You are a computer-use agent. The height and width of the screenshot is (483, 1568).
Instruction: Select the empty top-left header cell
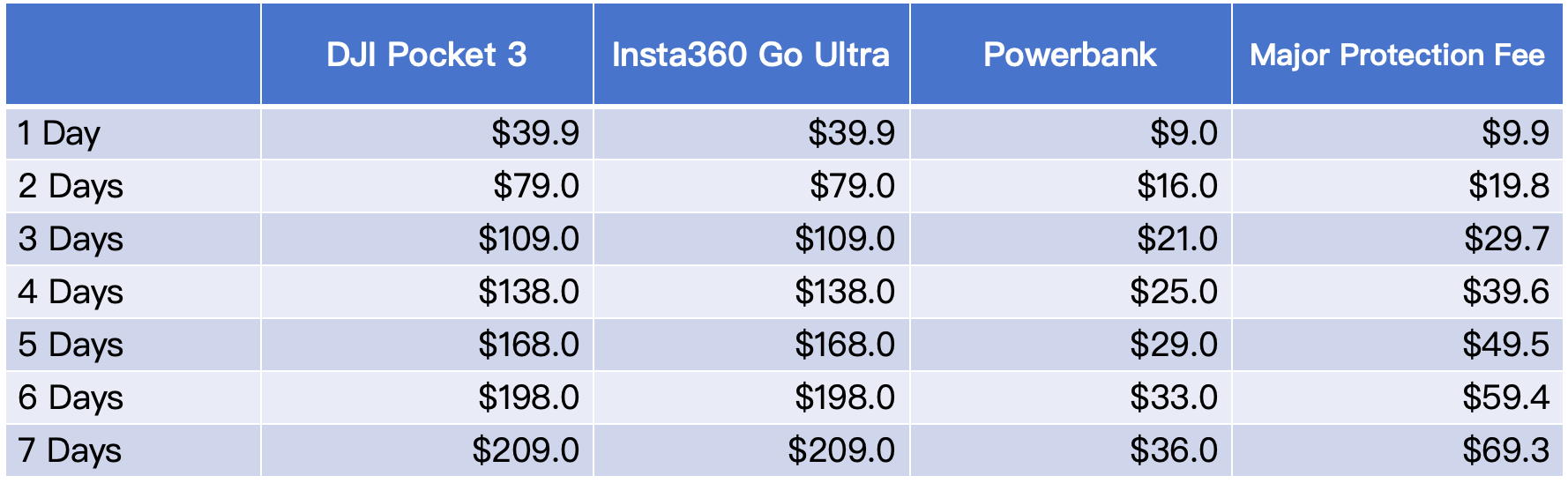133,55
